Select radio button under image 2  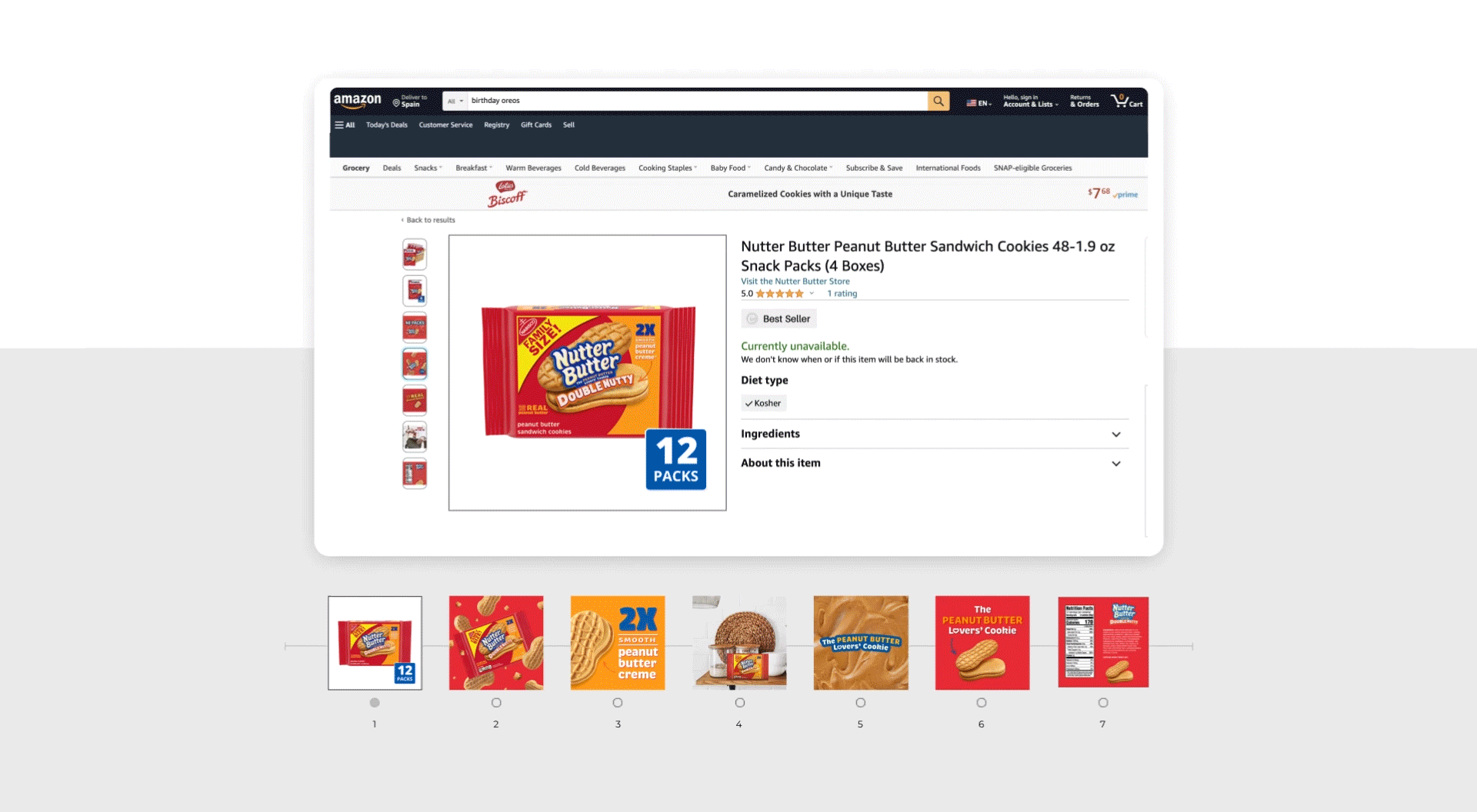pyautogui.click(x=496, y=703)
